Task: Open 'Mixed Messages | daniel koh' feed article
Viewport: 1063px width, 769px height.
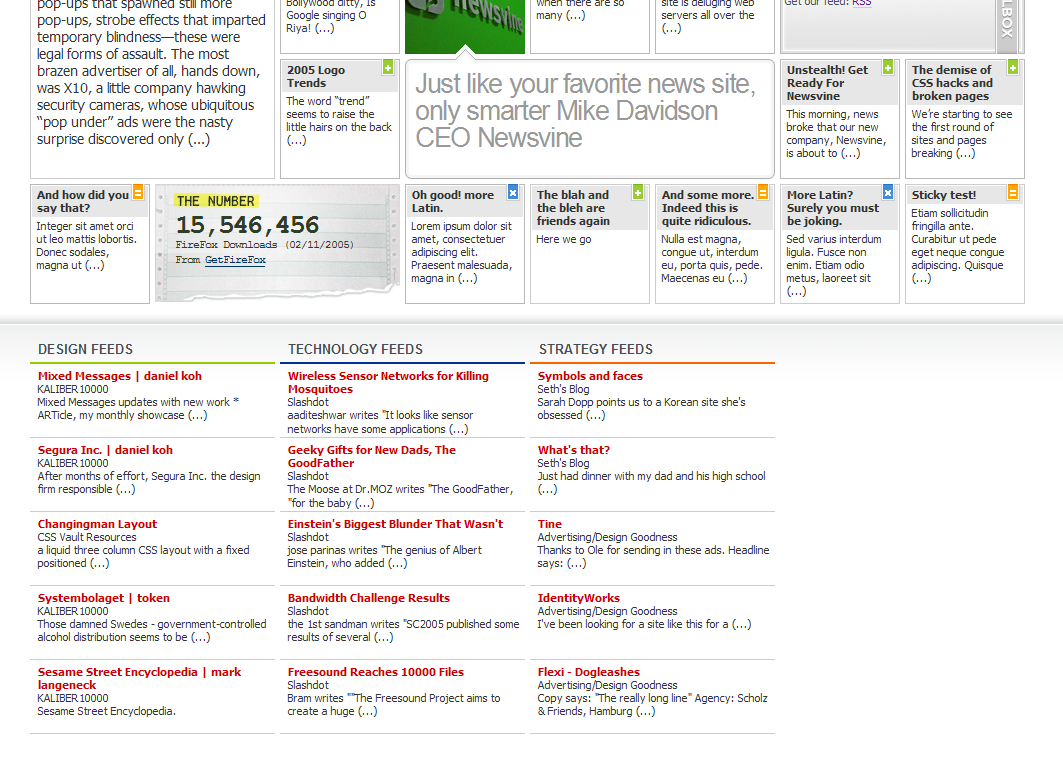Action: (x=119, y=376)
